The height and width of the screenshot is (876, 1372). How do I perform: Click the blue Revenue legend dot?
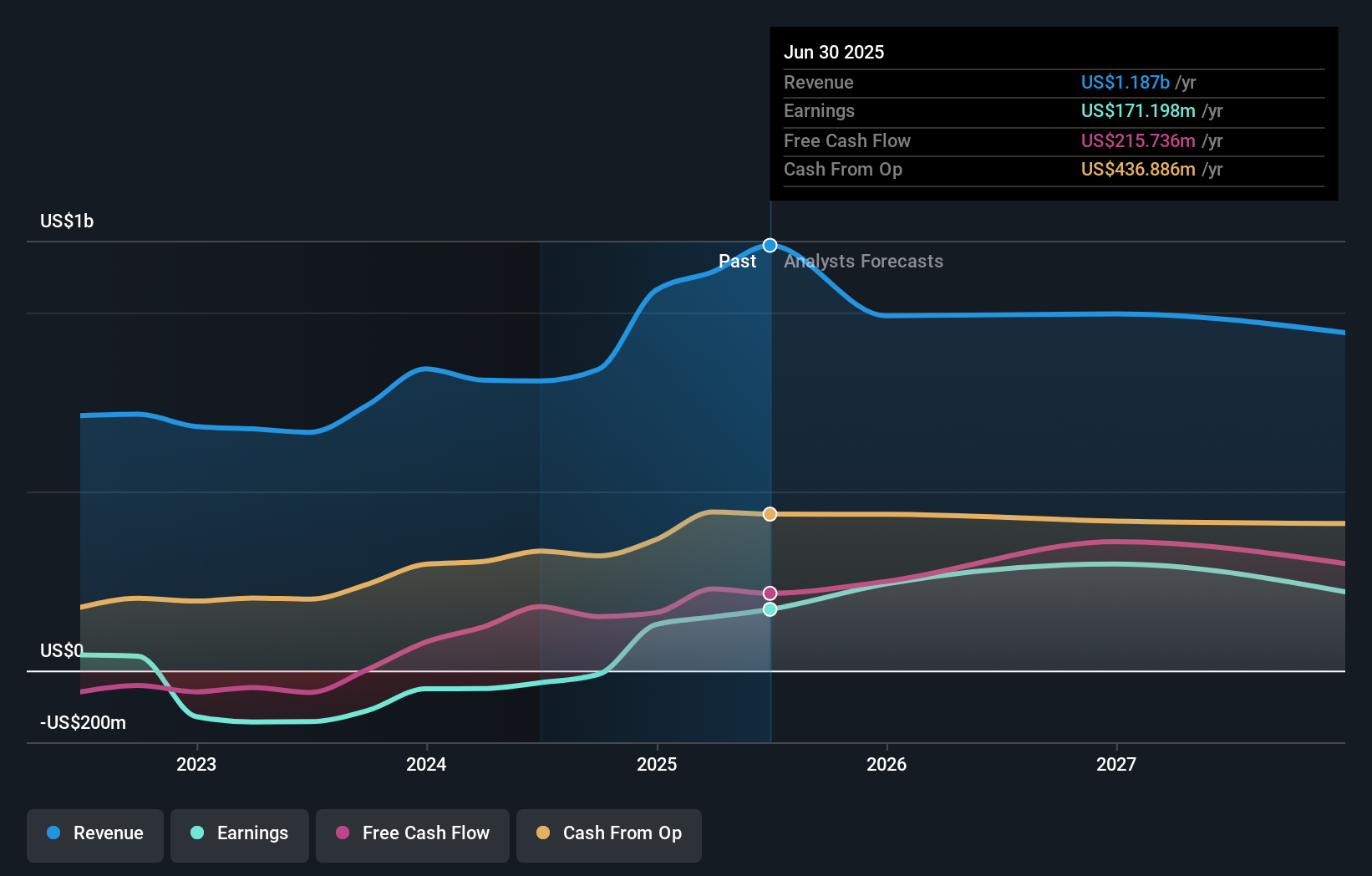coord(53,833)
